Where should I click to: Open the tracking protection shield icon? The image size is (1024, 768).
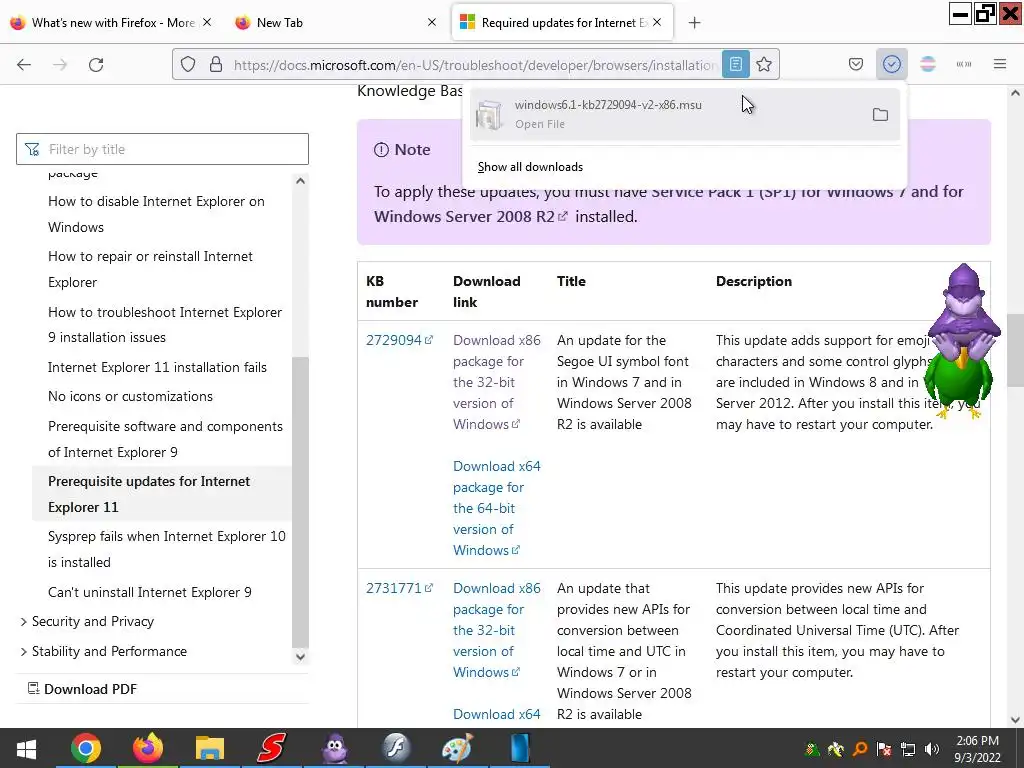(188, 65)
